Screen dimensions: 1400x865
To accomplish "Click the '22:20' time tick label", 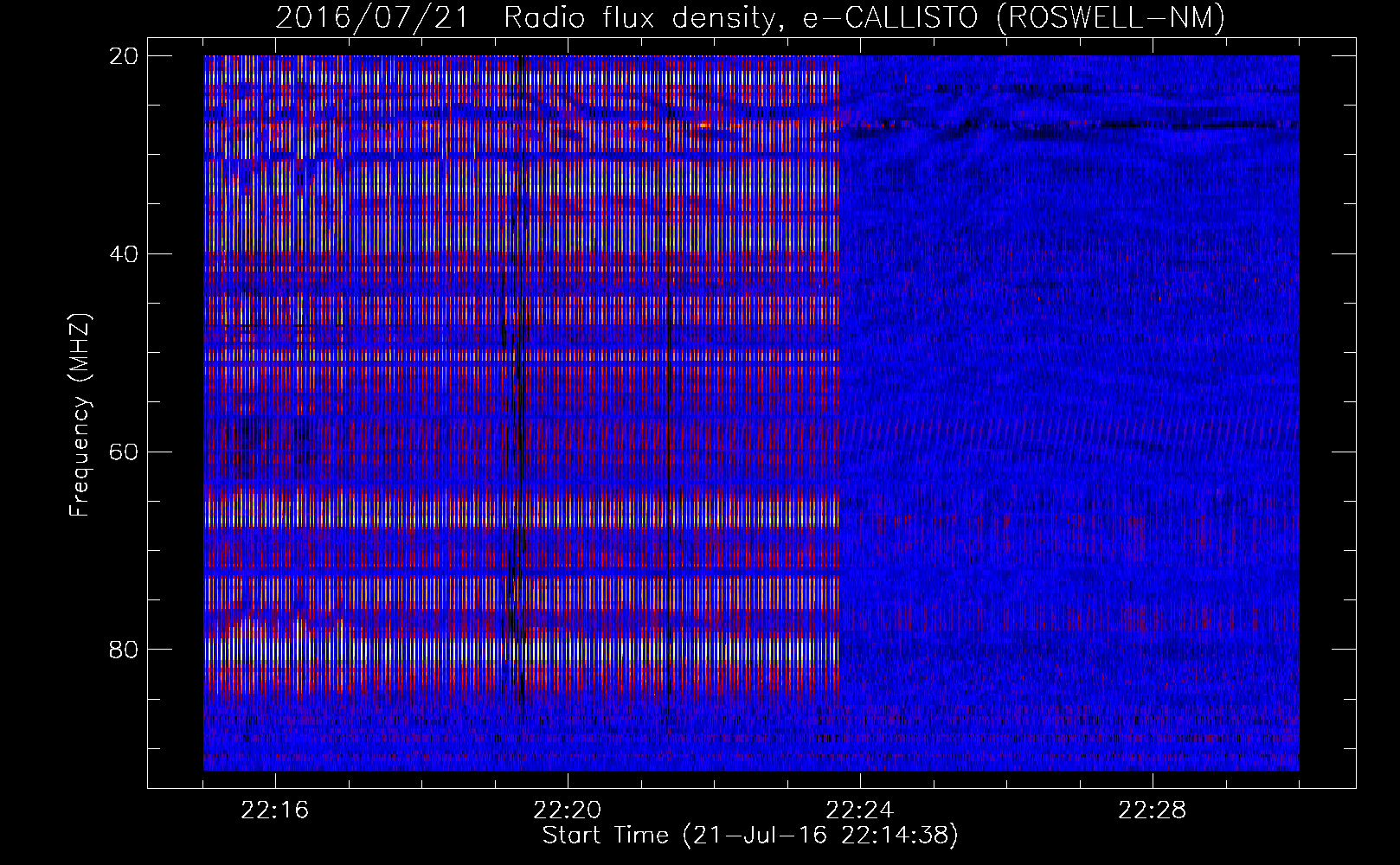I will pyautogui.click(x=568, y=811).
